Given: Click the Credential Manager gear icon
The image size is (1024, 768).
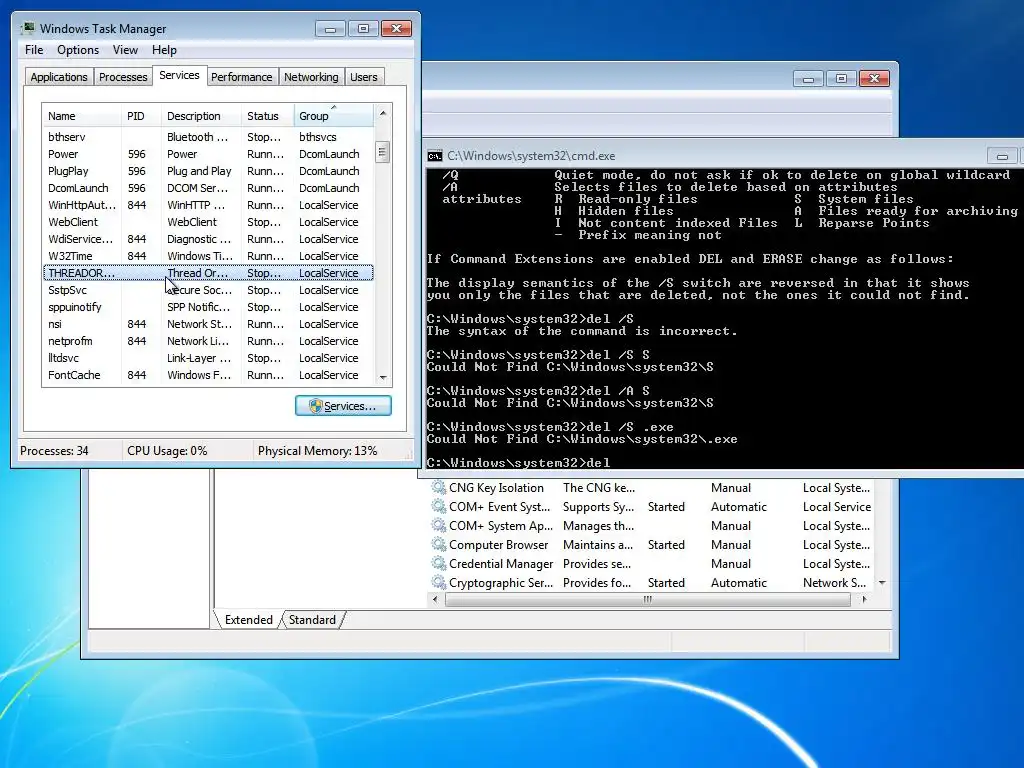Looking at the screenshot, I should click(438, 563).
